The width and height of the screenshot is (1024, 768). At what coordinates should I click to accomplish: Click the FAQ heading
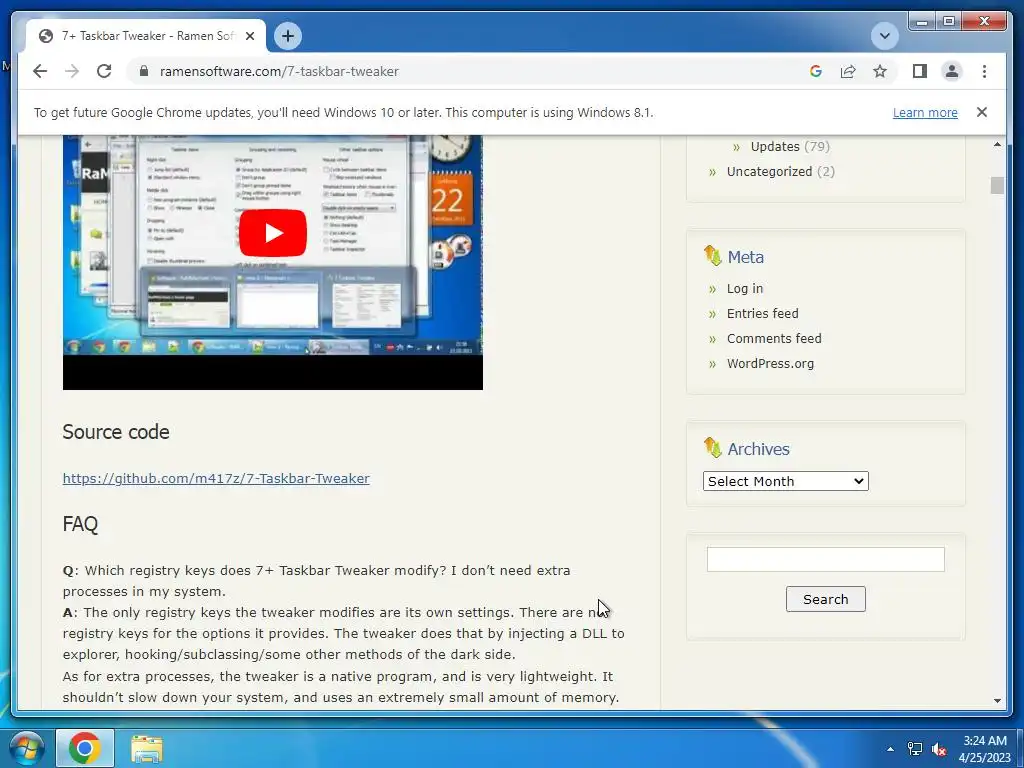[80, 524]
